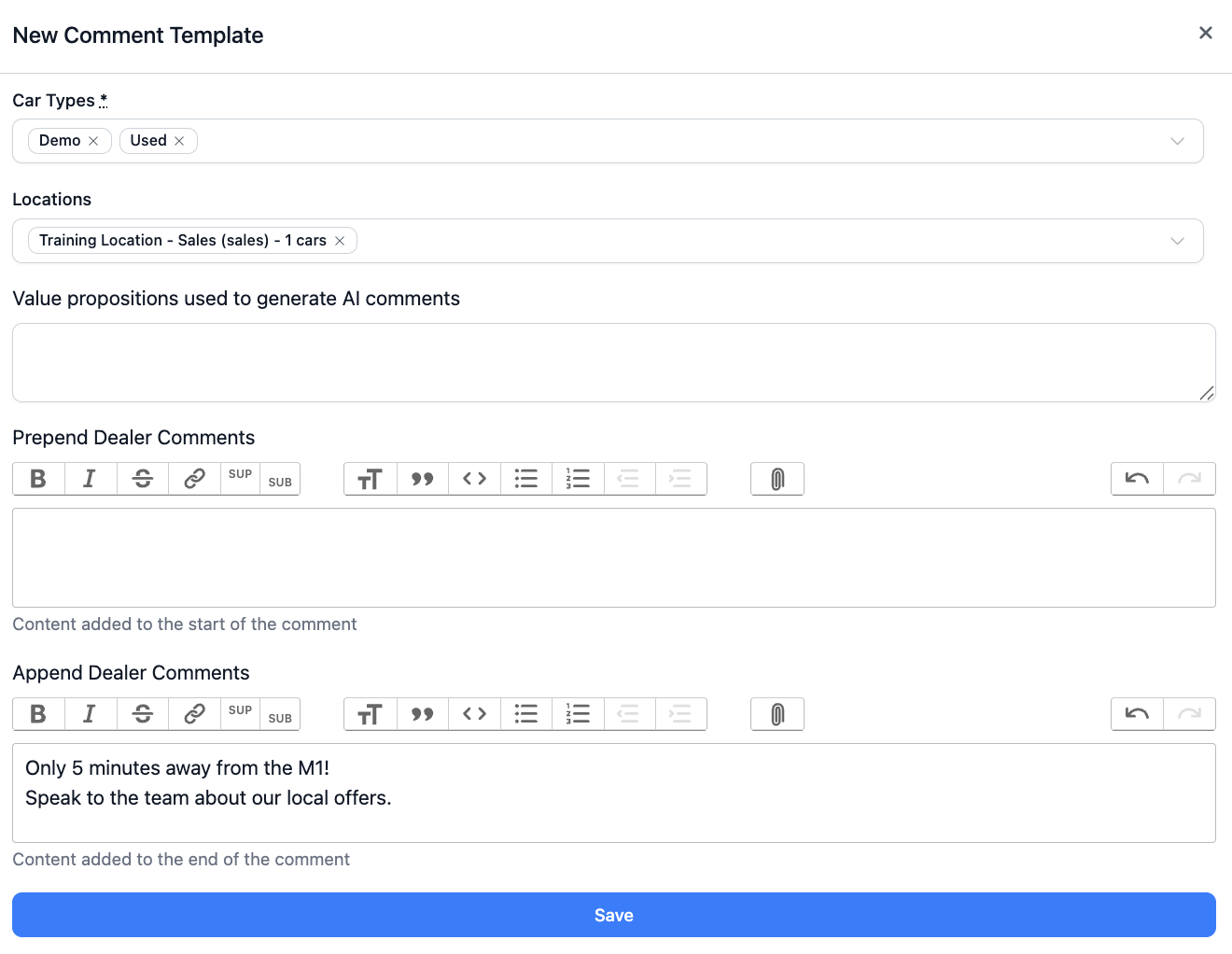Click heading text-size icon in Prepend toolbar
Viewport: 1232px width, 954px height.
pyautogui.click(x=371, y=479)
